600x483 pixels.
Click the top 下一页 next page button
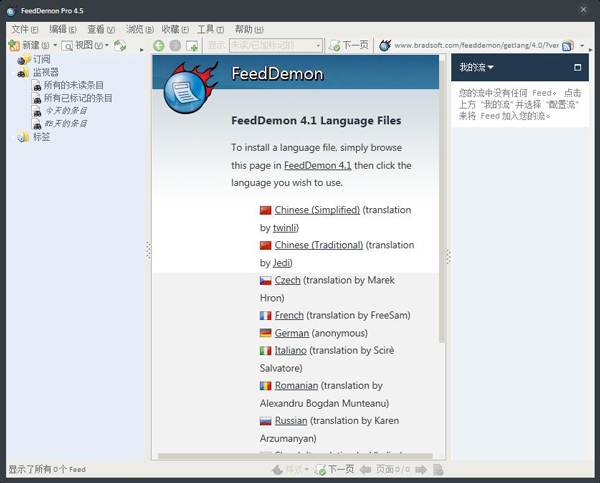click(x=349, y=46)
